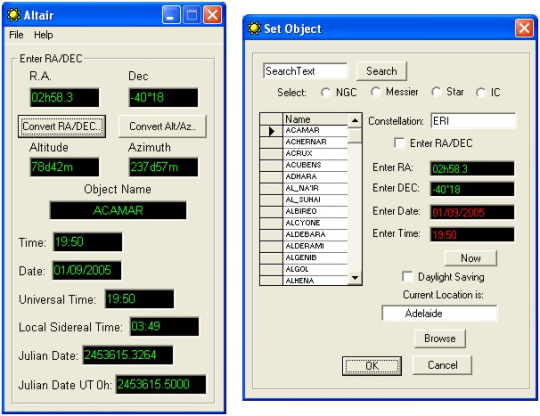This screenshot has height=416, width=540.
Task: Click the Current Location field showing Adelaide
Action: pos(439,313)
